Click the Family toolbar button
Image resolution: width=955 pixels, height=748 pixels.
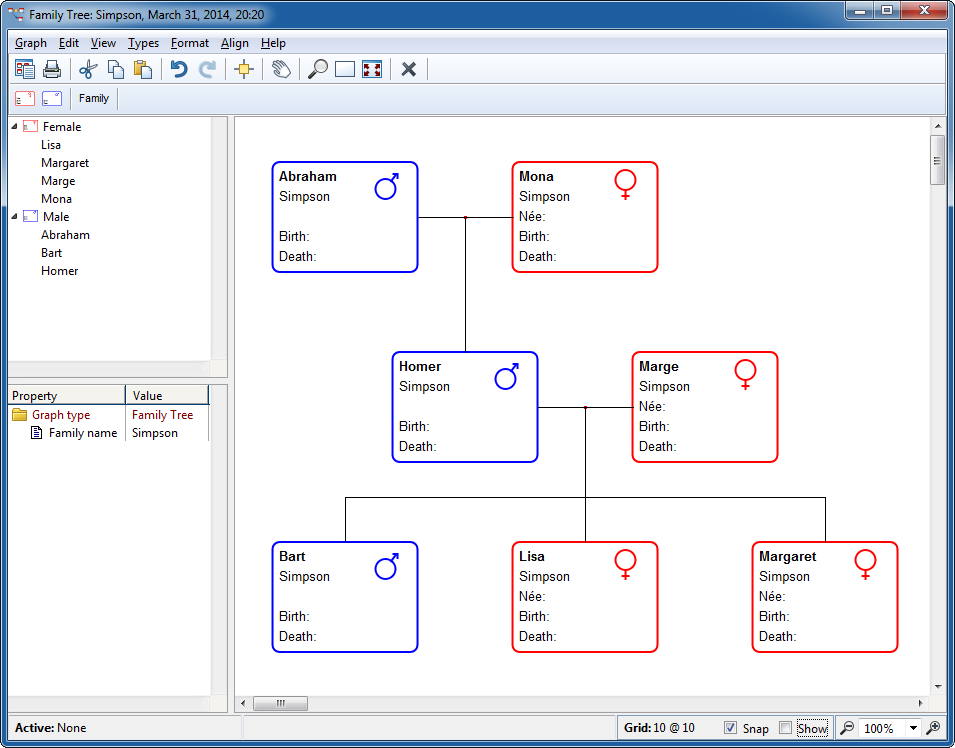(x=93, y=98)
